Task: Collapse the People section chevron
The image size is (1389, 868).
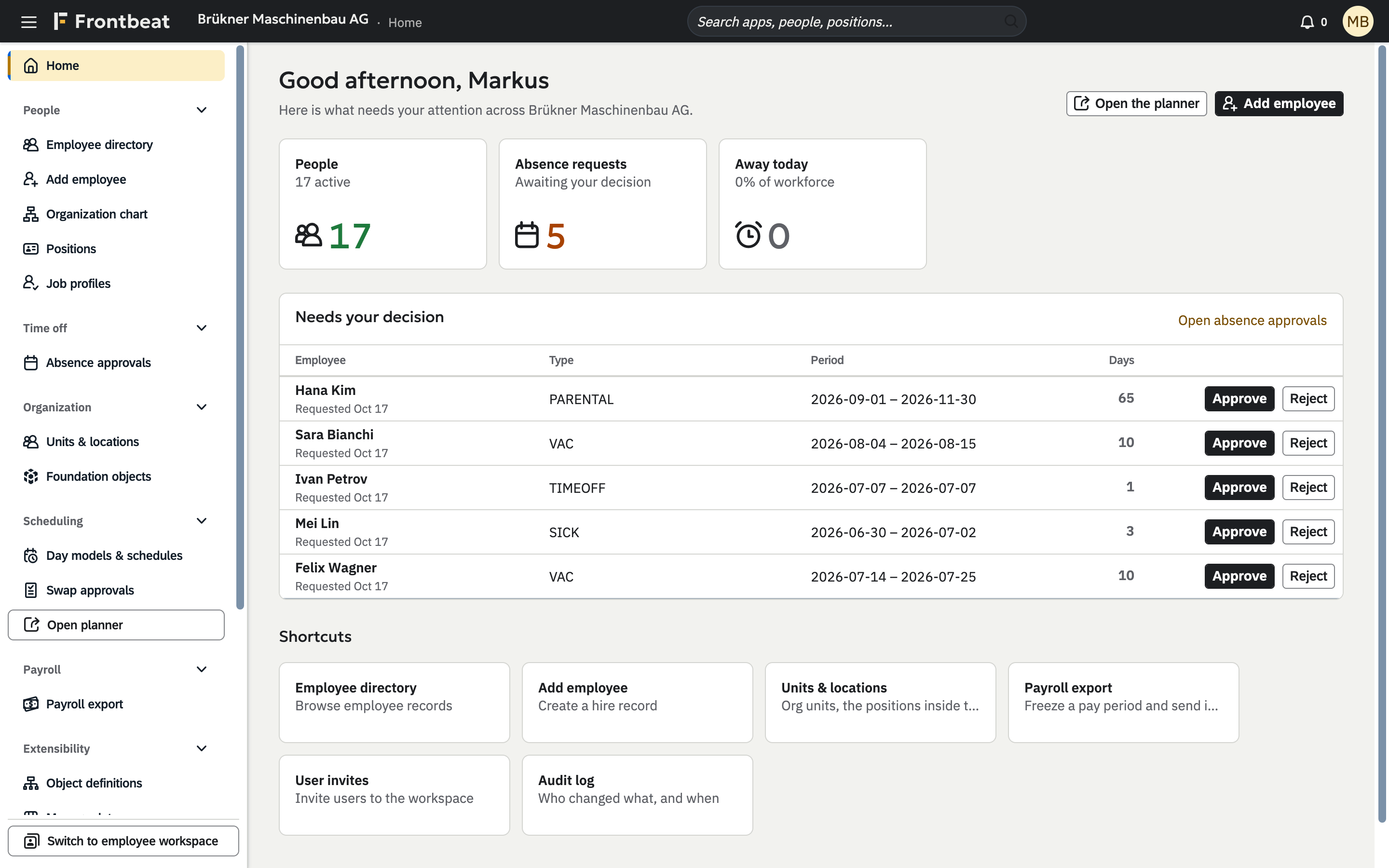Action: pos(202,109)
